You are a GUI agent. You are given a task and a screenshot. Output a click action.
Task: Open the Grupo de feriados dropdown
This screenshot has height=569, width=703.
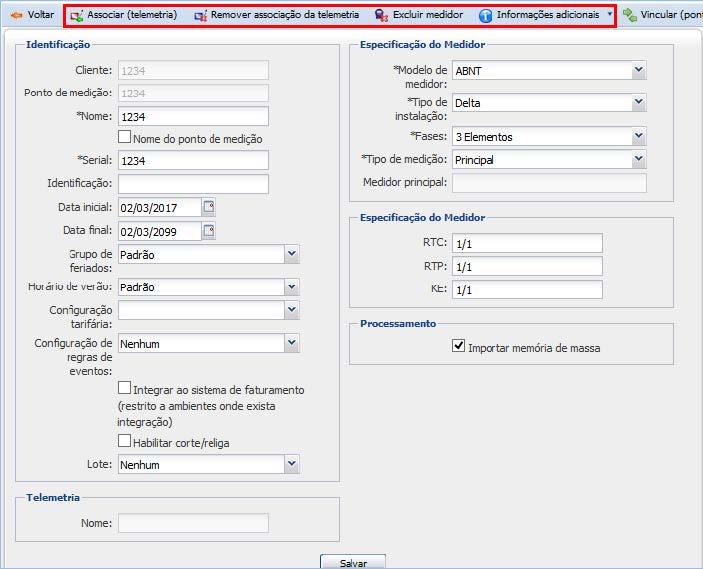point(291,254)
